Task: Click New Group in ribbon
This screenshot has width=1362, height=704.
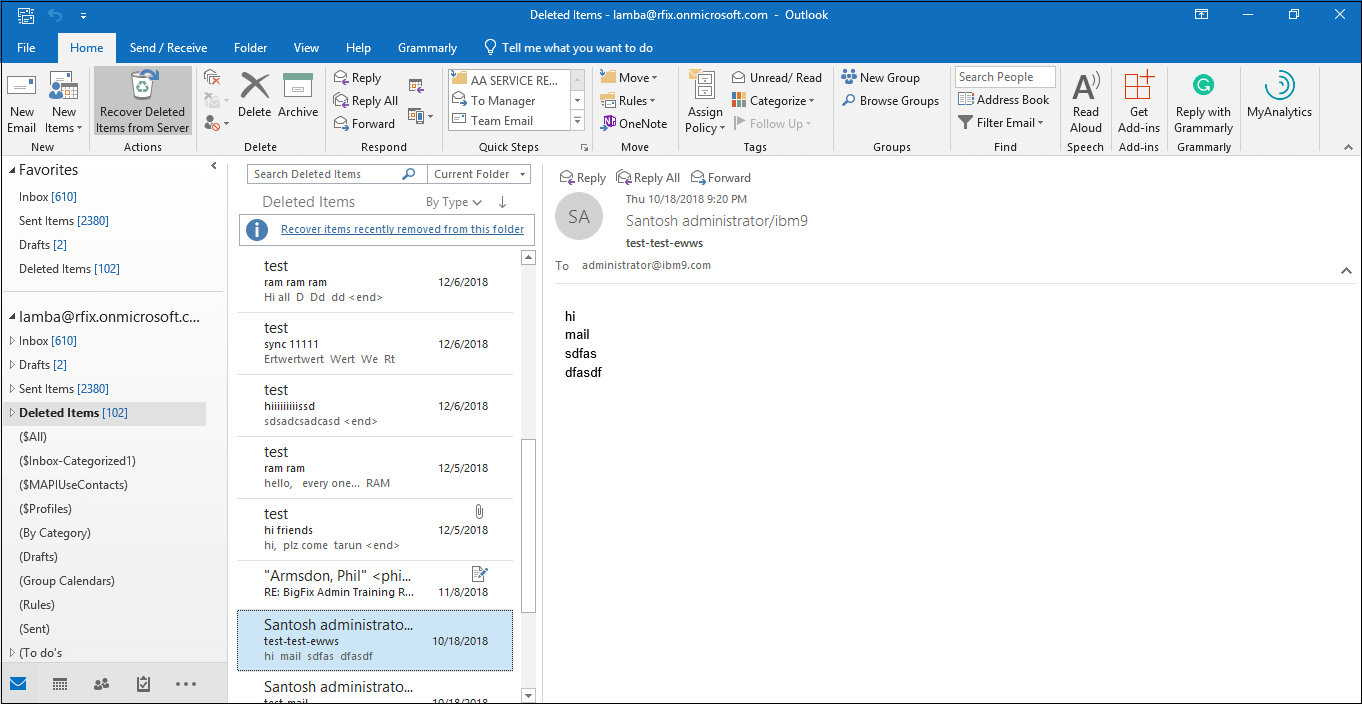Action: coord(881,78)
